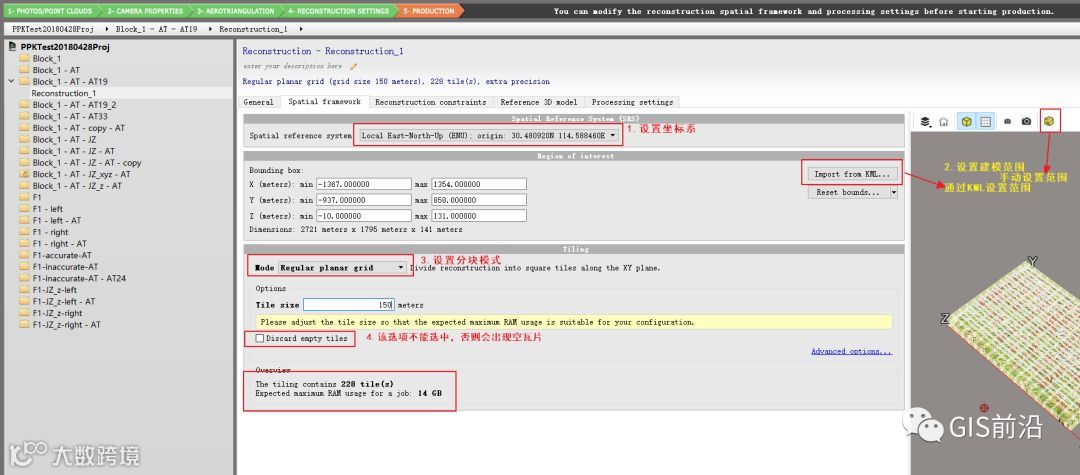The image size is (1080, 475).
Task: Select the Block_1 tree item
Action: click(x=47, y=59)
